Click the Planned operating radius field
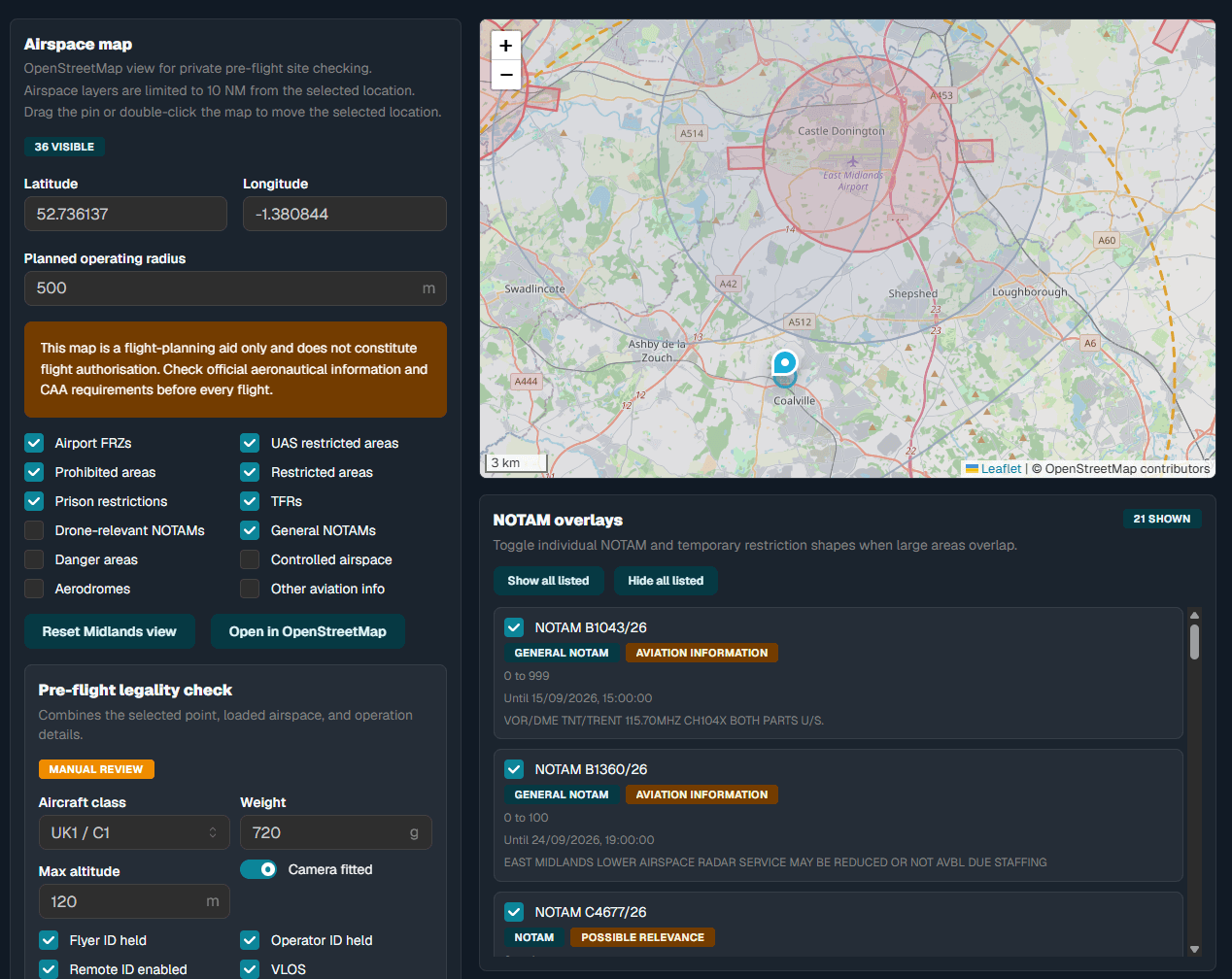Viewport: 1232px width, 979px height. pos(235,288)
